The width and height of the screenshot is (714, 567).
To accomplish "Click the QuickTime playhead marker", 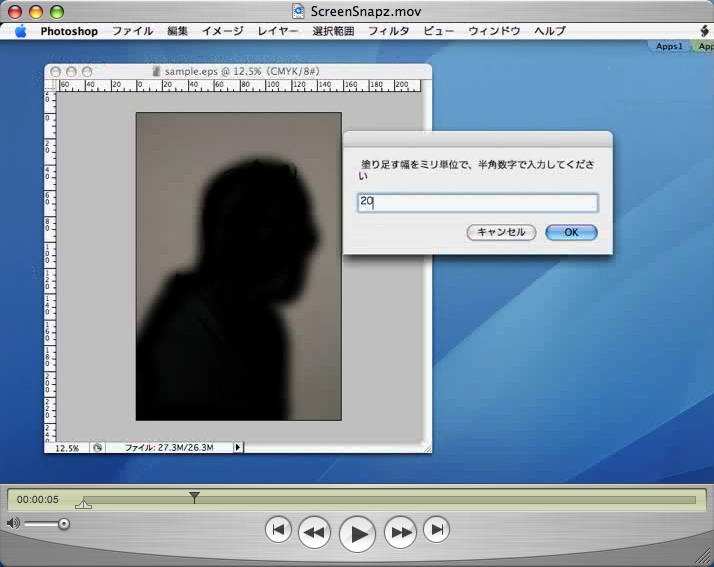I will tap(194, 497).
